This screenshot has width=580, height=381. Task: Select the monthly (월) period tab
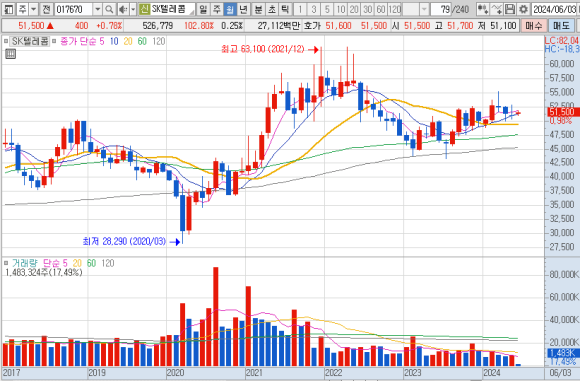[x=230, y=9]
